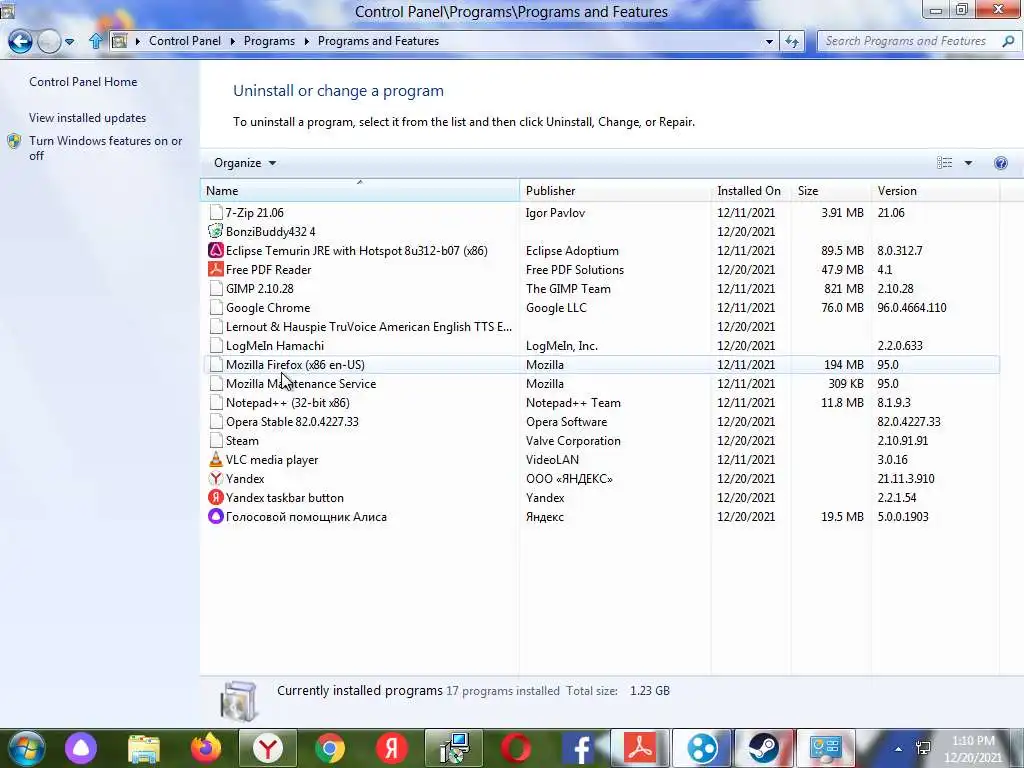Go to Control Panel Home
This screenshot has width=1024, height=768.
coord(83,82)
